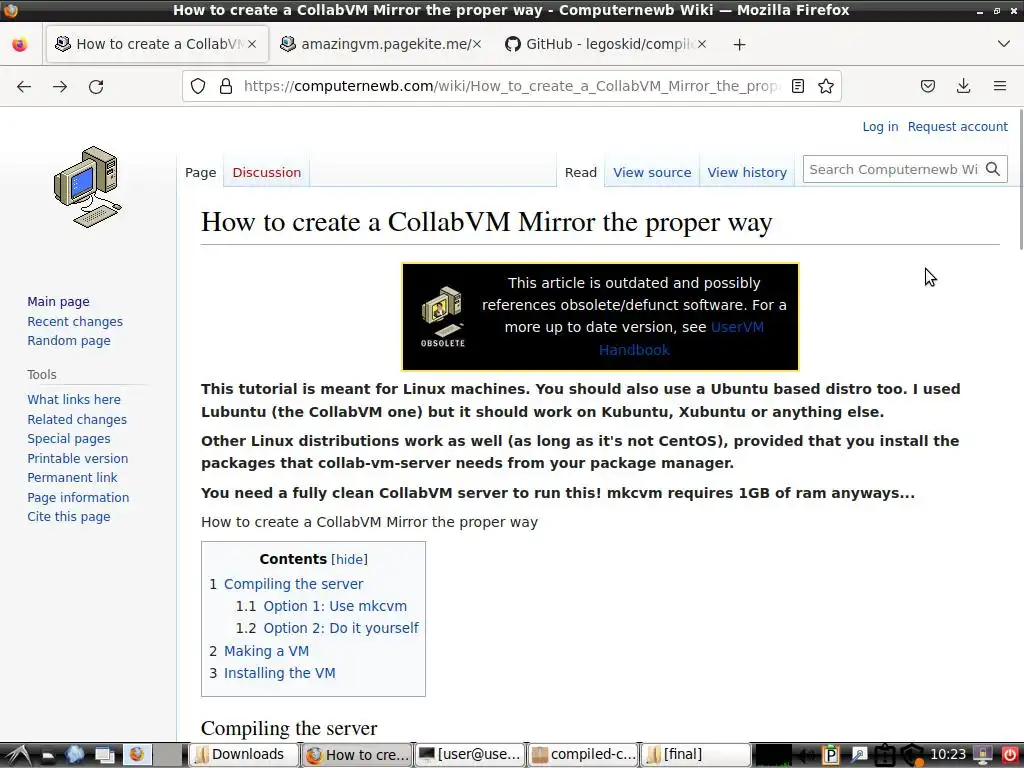
Task: Click the wiki search magnifier icon
Action: click(x=993, y=169)
